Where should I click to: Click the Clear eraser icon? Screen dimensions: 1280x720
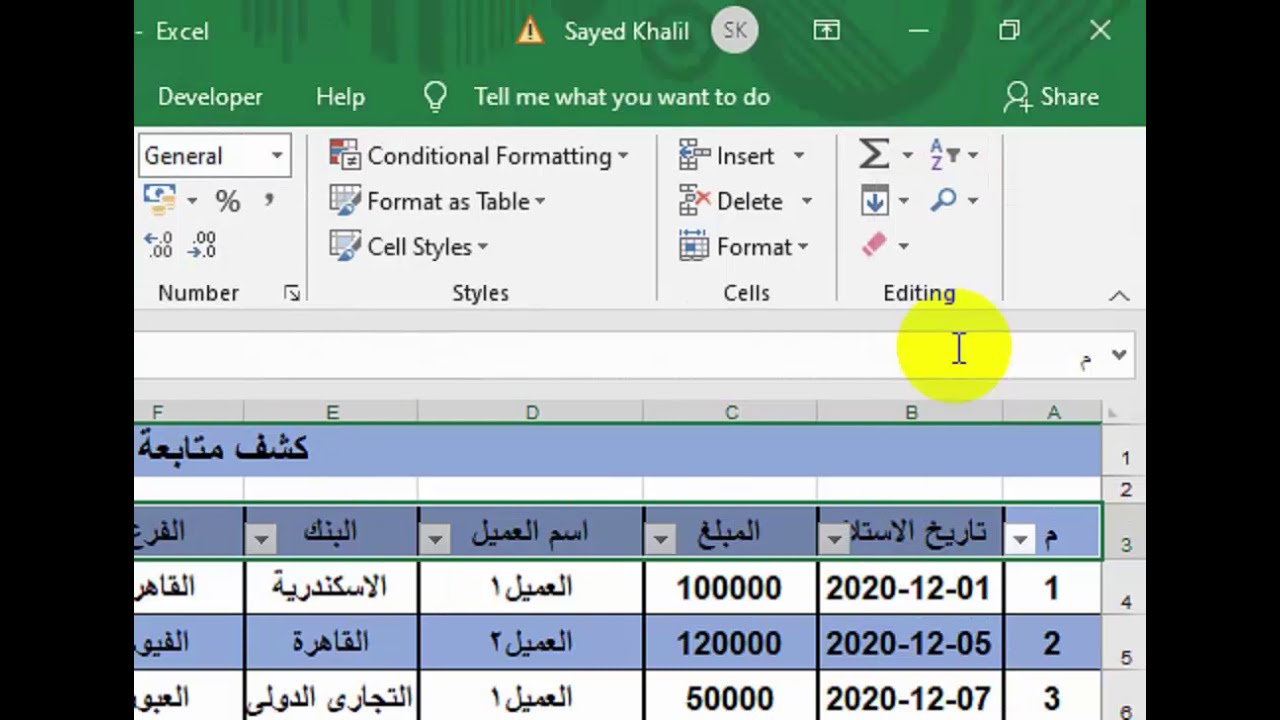[x=874, y=246]
